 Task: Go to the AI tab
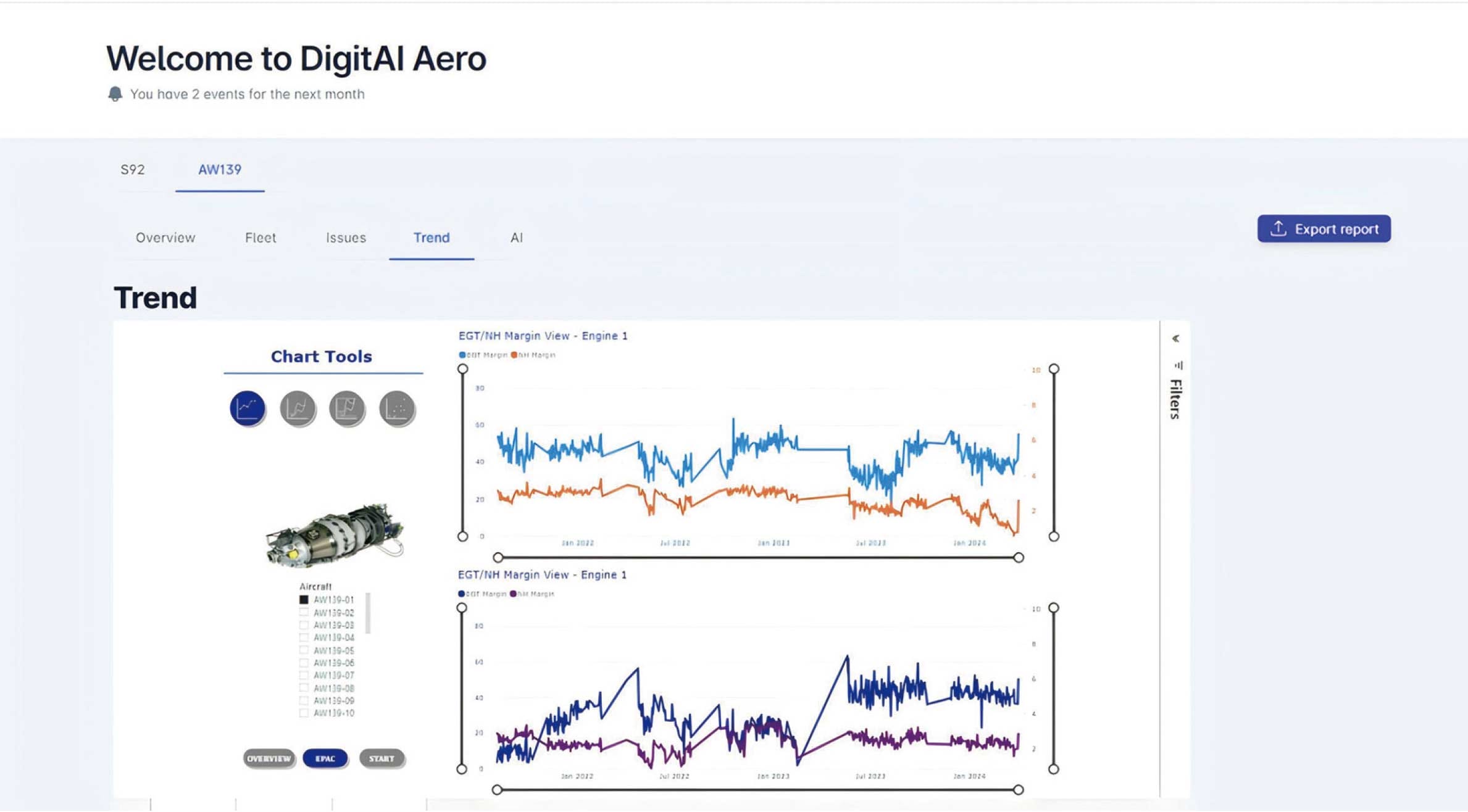(x=517, y=238)
